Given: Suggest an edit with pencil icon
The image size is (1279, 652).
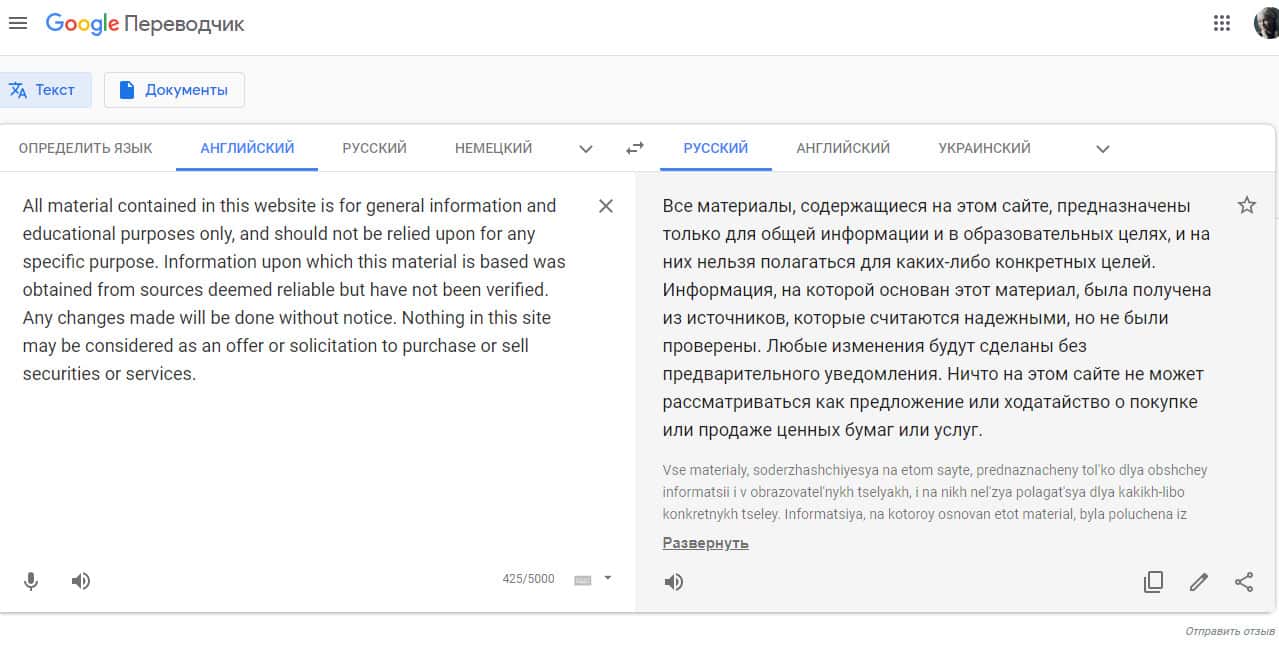Looking at the screenshot, I should coord(1199,582).
